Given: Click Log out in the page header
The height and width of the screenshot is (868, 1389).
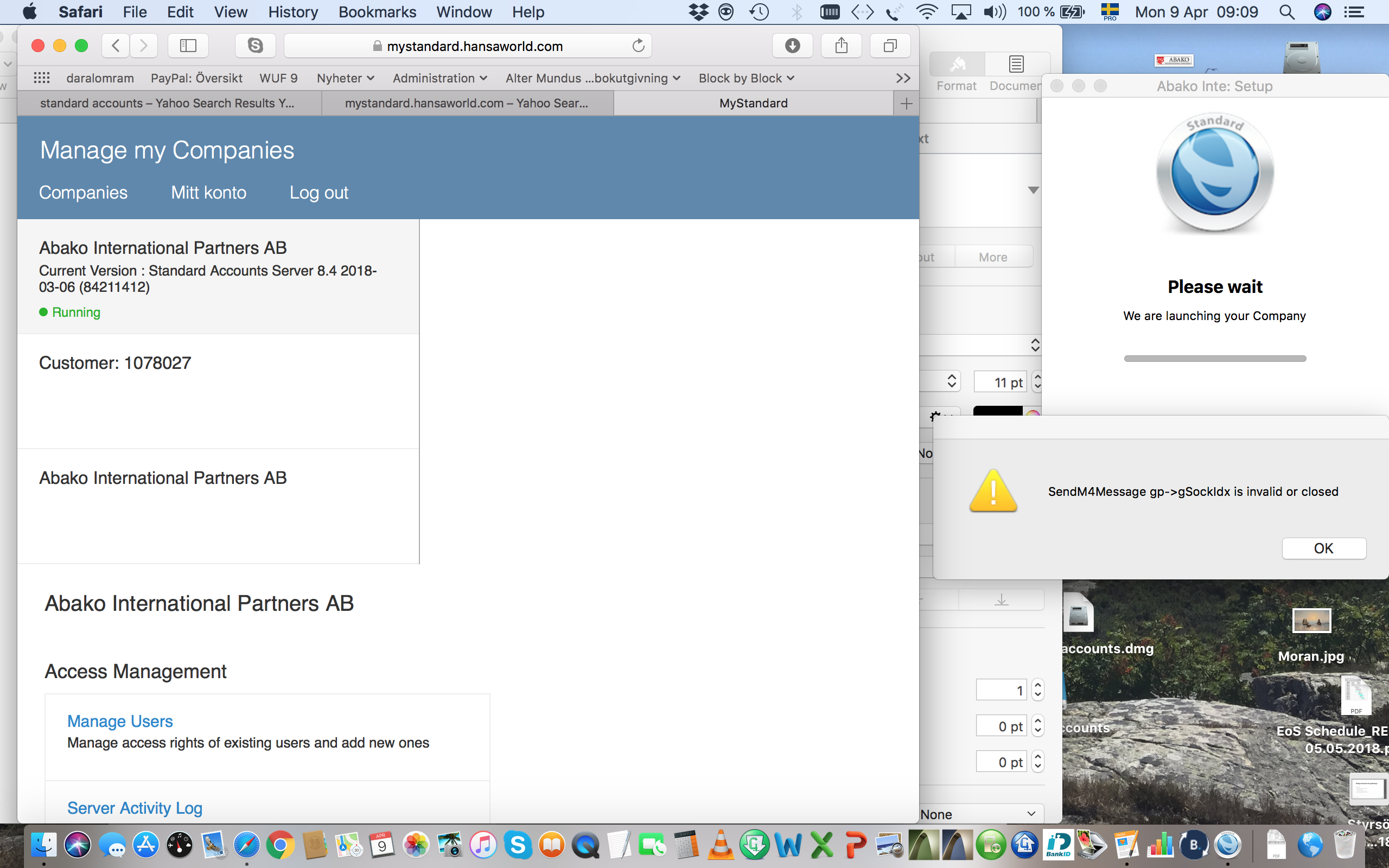Looking at the screenshot, I should point(318,192).
